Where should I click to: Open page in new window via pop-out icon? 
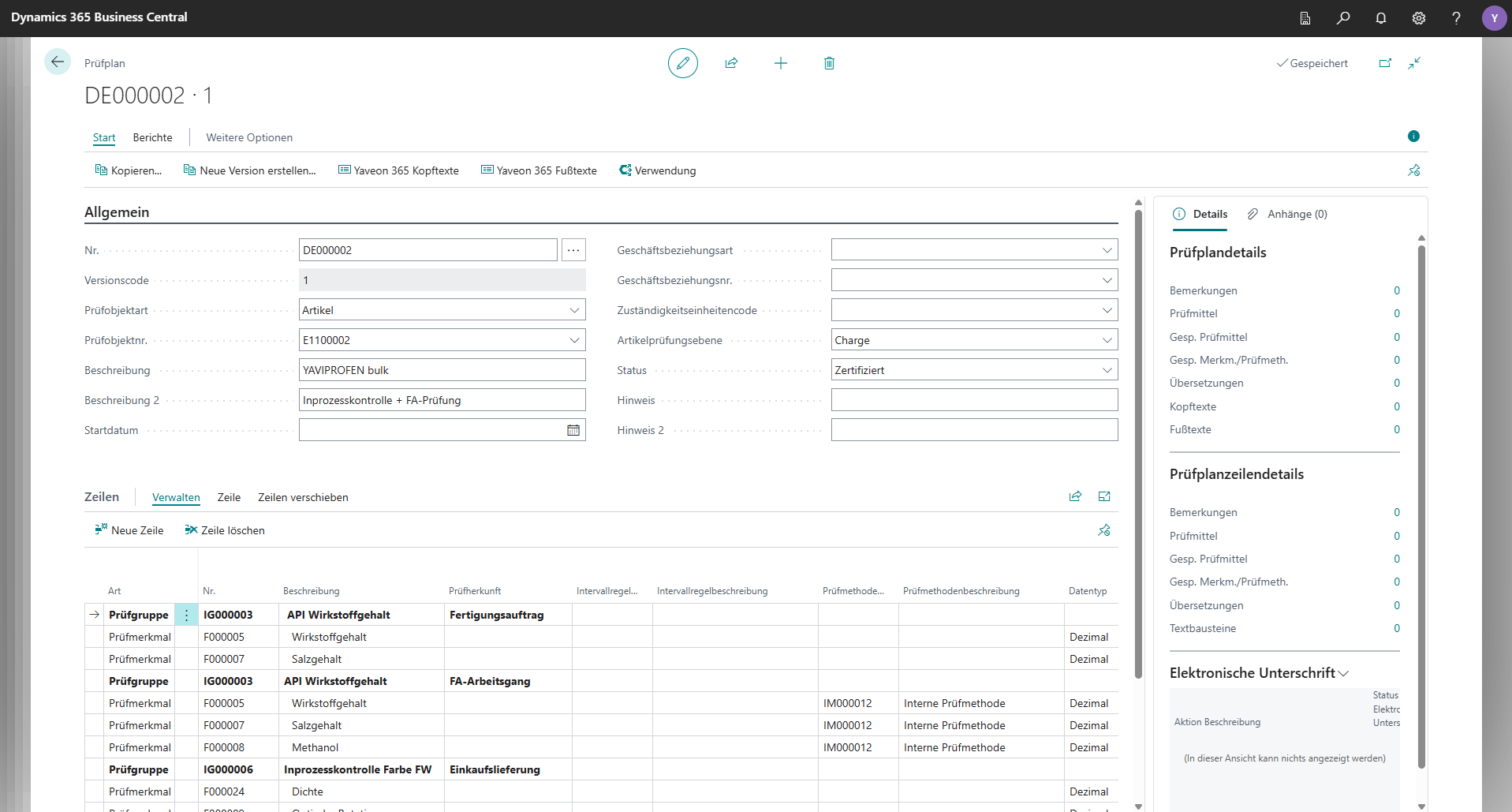click(1386, 63)
